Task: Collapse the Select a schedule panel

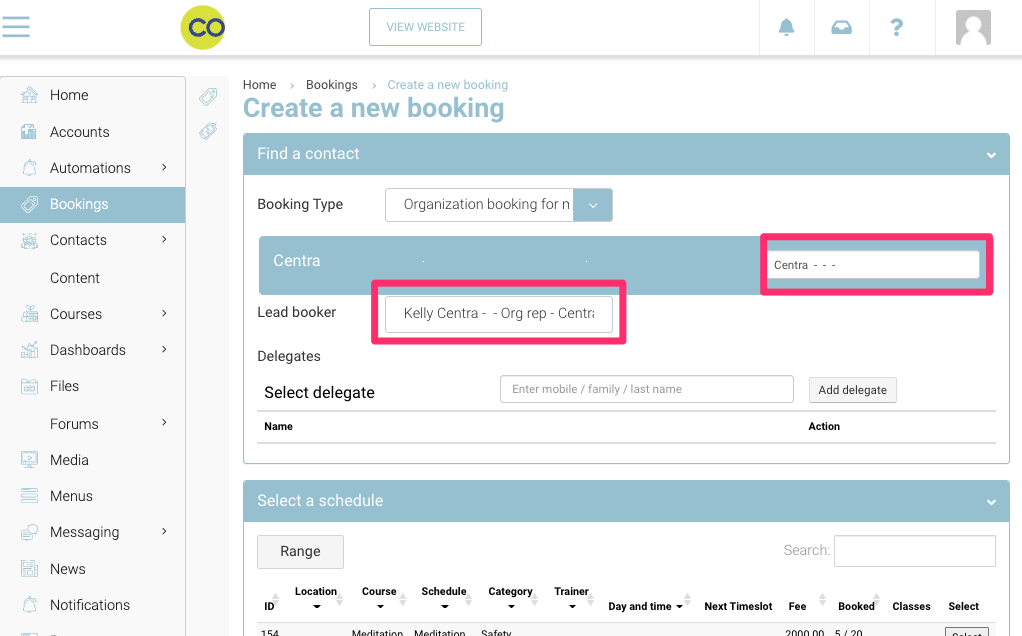Action: 991,502
